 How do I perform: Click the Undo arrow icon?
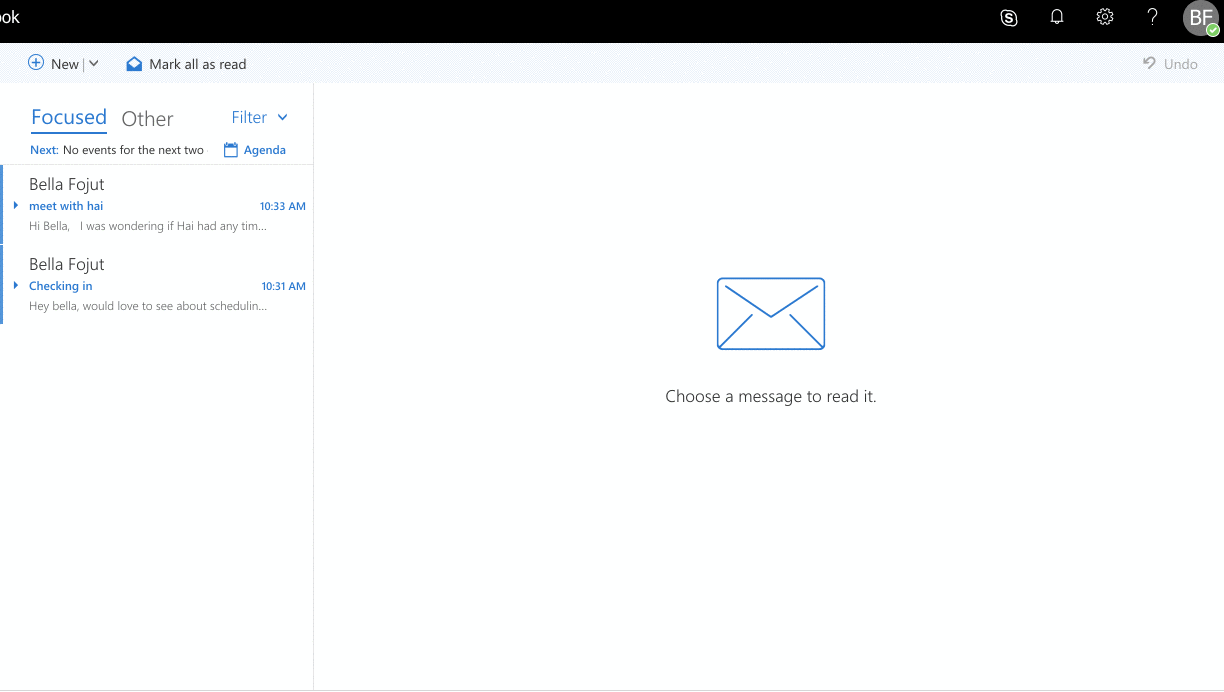(1150, 63)
